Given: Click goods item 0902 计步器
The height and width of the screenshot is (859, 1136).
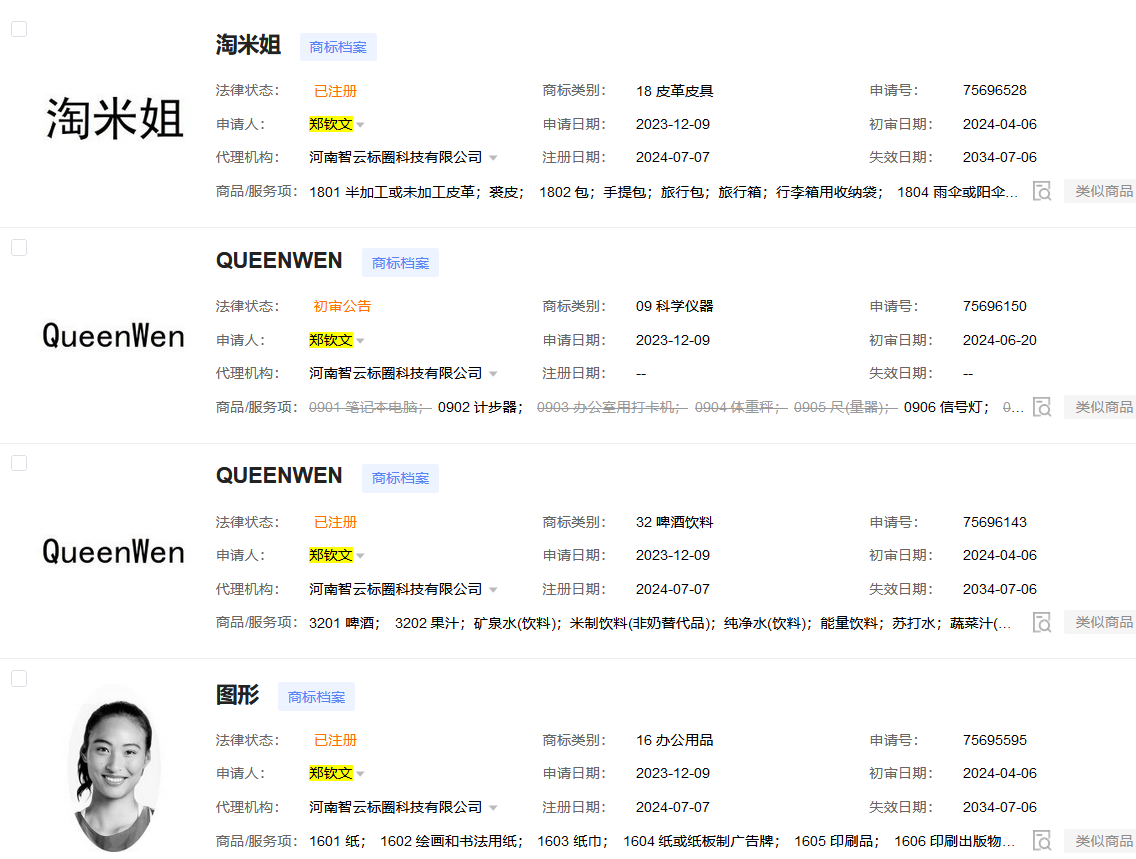Looking at the screenshot, I should click(x=480, y=407).
